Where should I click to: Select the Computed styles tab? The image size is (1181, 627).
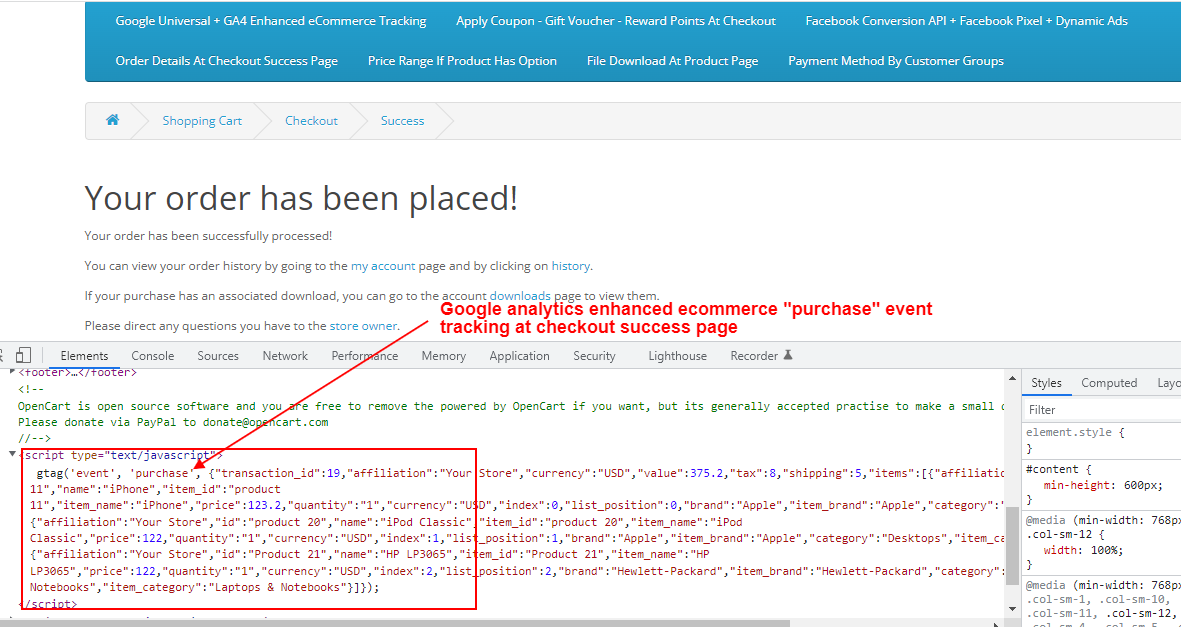1109,383
